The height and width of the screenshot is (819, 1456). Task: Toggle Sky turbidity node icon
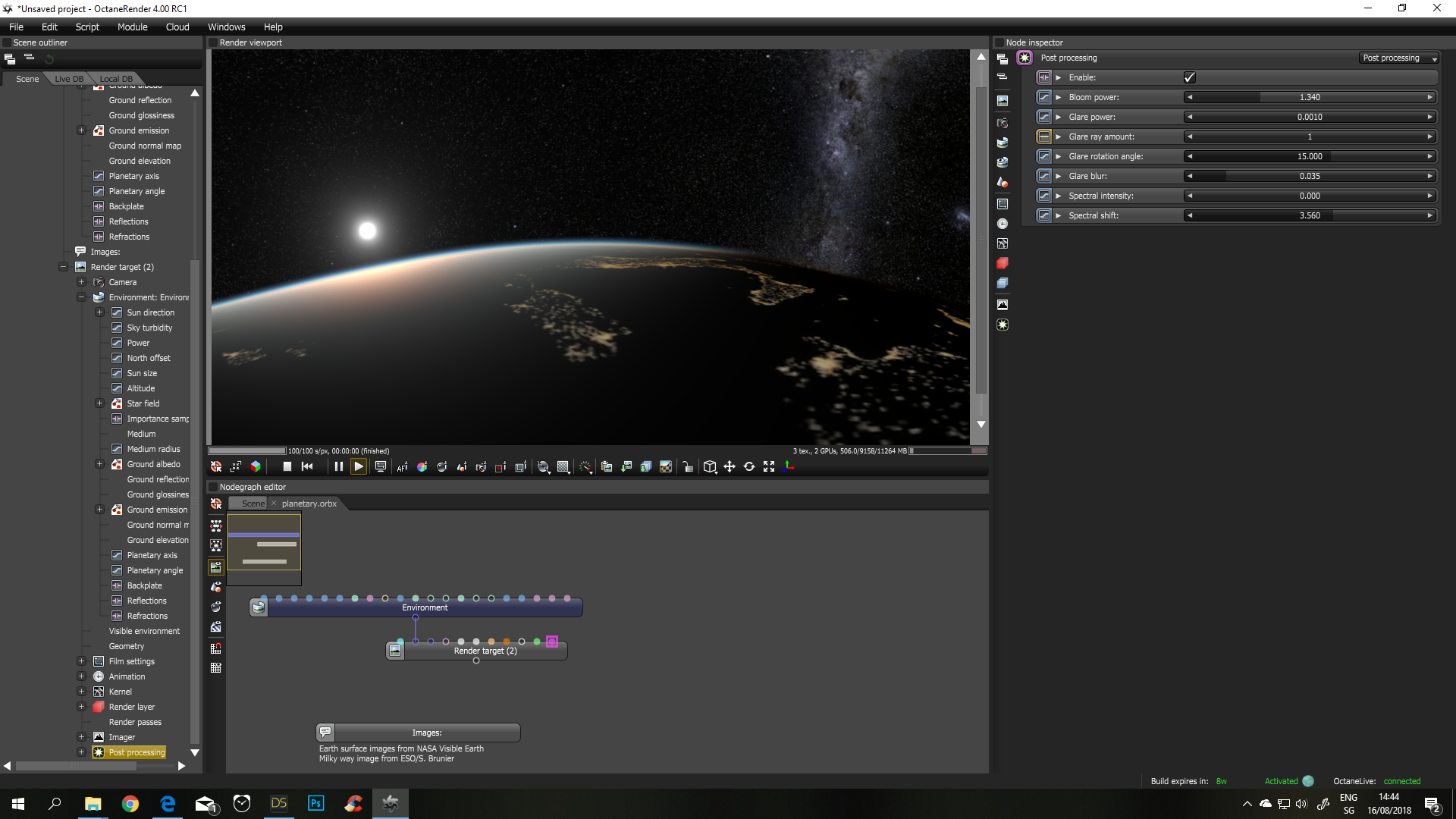(117, 328)
